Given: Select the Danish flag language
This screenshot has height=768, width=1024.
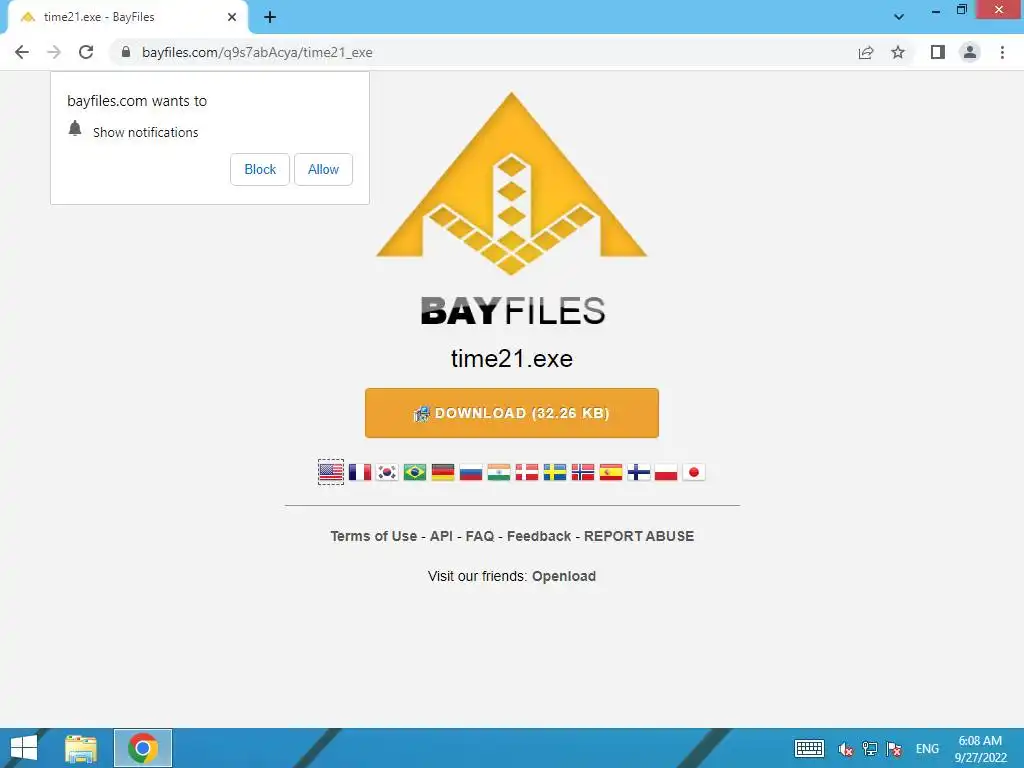Looking at the screenshot, I should [527, 472].
